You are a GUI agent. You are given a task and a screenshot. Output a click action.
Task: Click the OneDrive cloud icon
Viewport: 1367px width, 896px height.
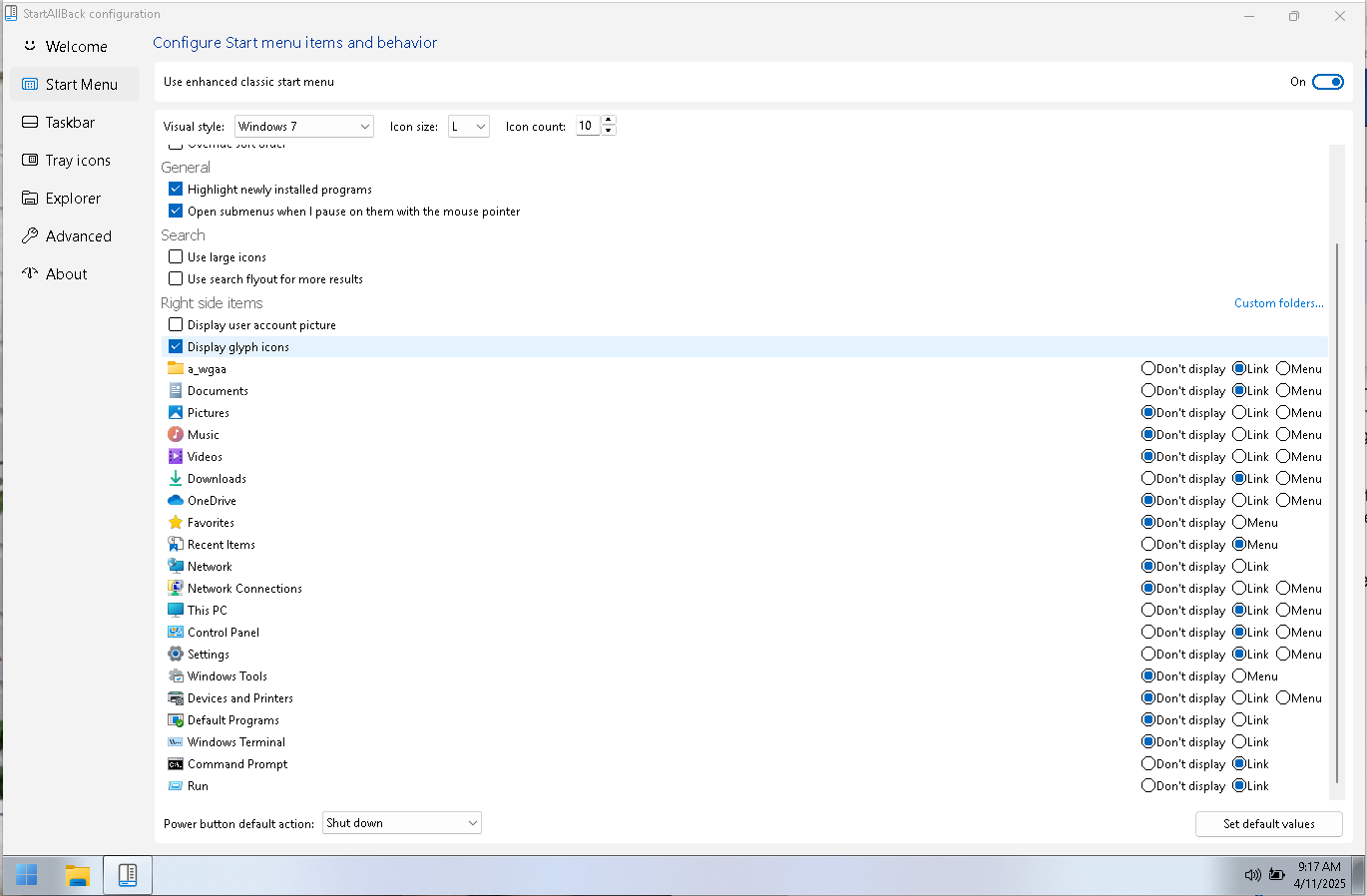coord(176,500)
